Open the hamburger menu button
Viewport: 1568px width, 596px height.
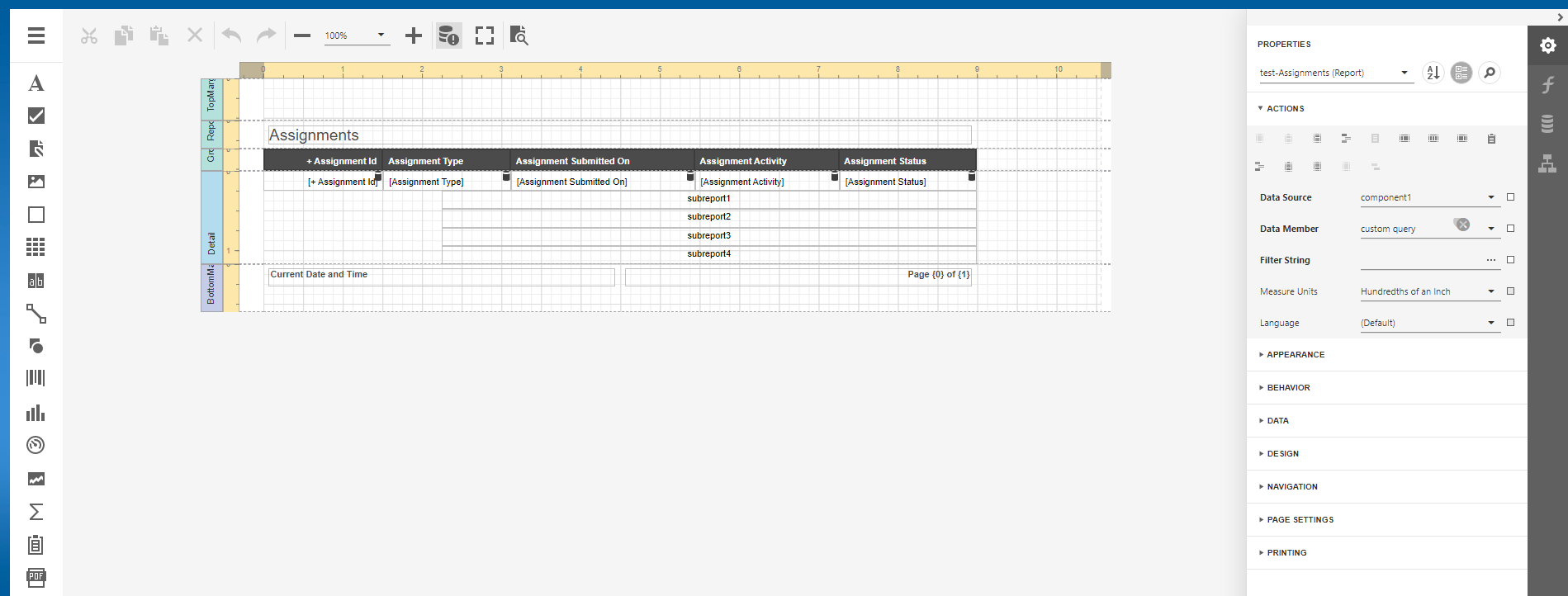click(36, 35)
